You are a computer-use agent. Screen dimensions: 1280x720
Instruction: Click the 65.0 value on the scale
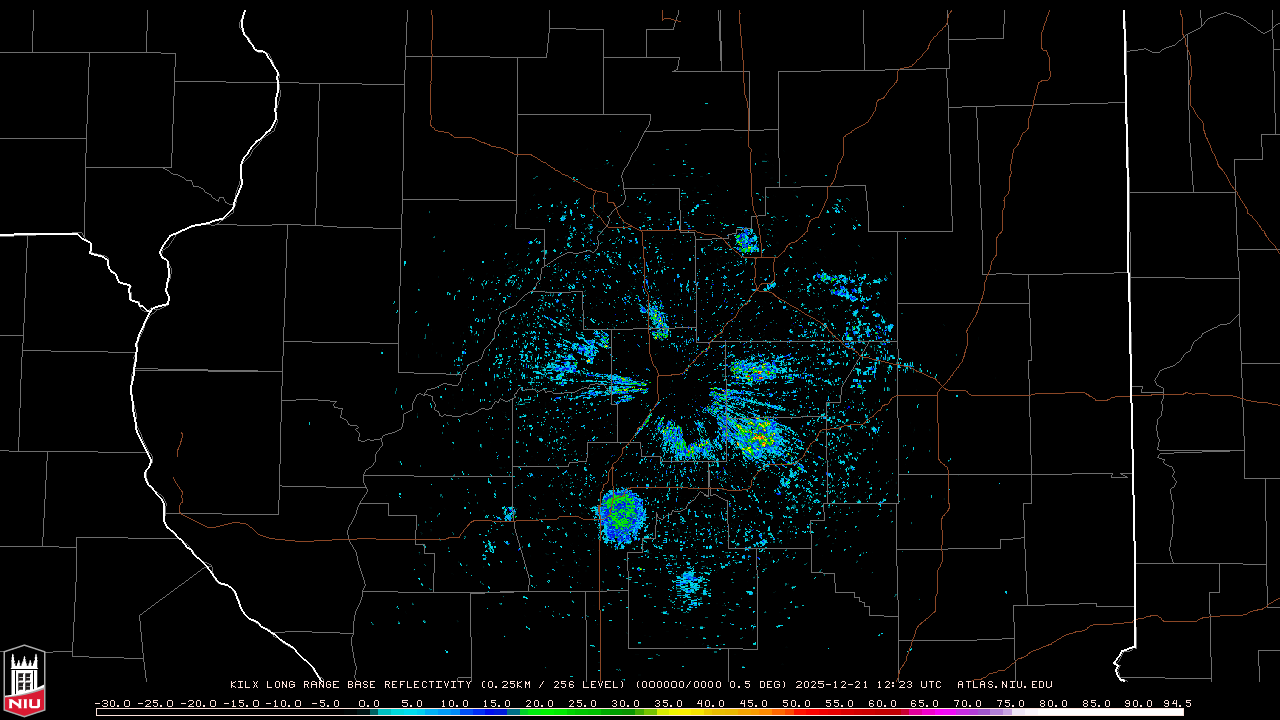(x=925, y=703)
